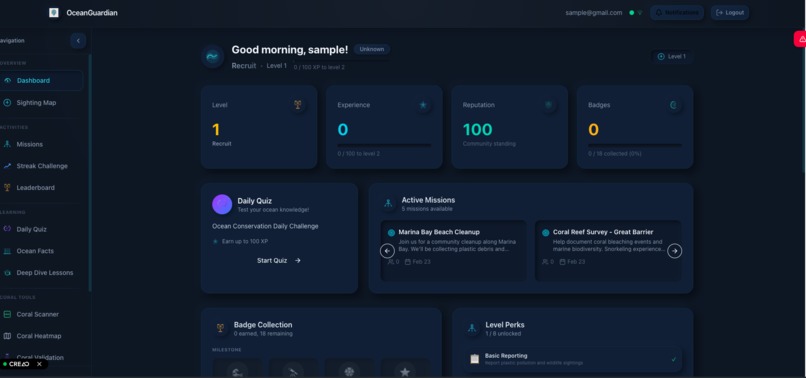Click the sample@gmail.com account email
This screenshot has width=806, height=378.
tap(594, 13)
